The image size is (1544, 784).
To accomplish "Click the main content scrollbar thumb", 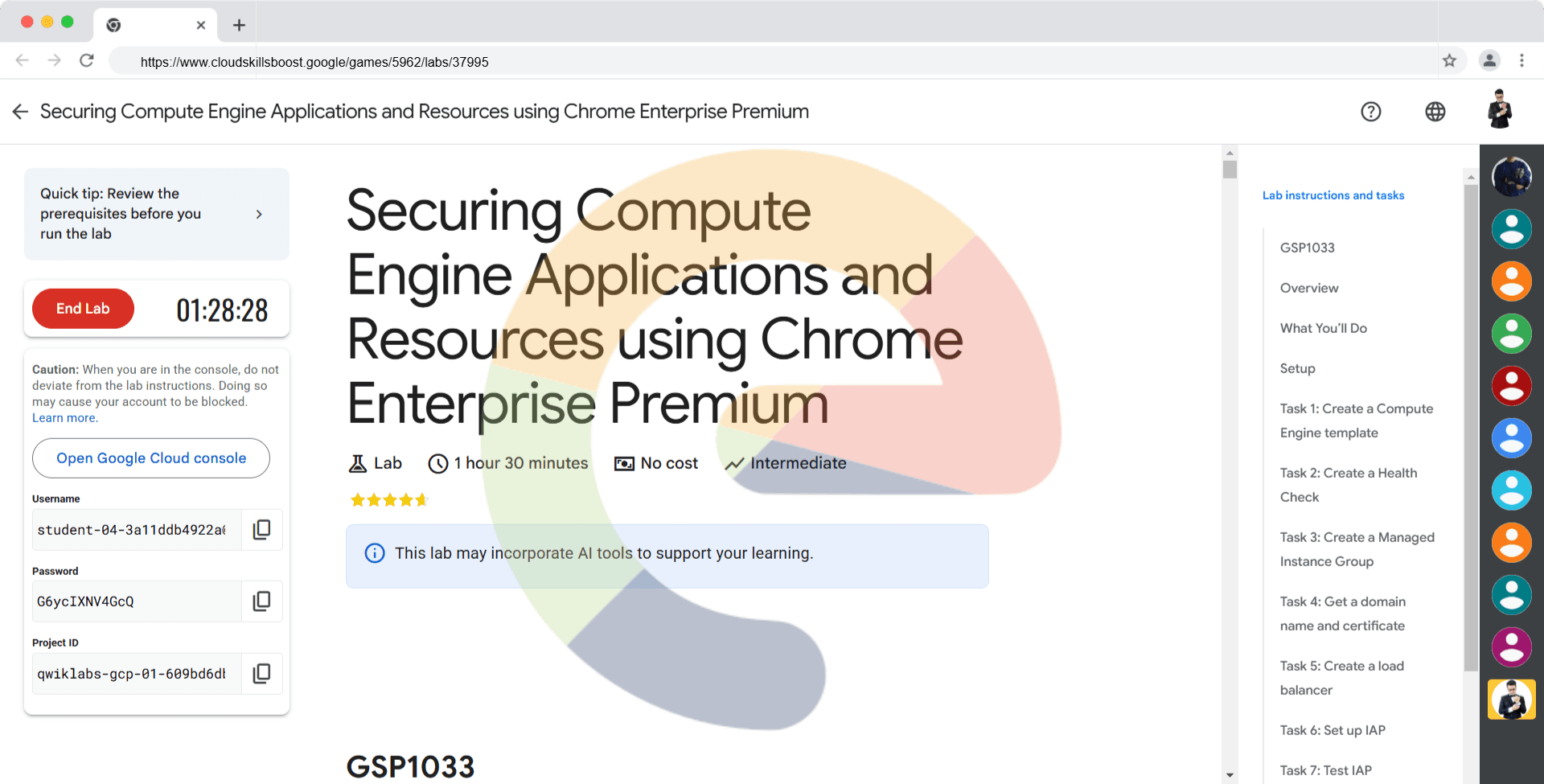I will point(1230,170).
